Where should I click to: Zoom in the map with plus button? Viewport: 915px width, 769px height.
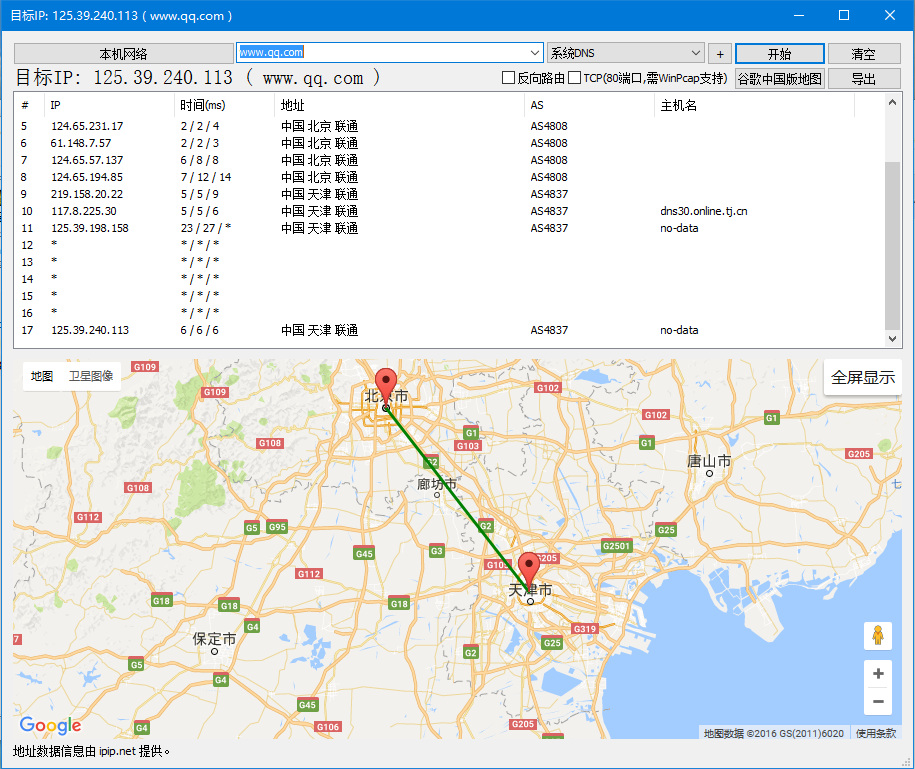click(878, 674)
